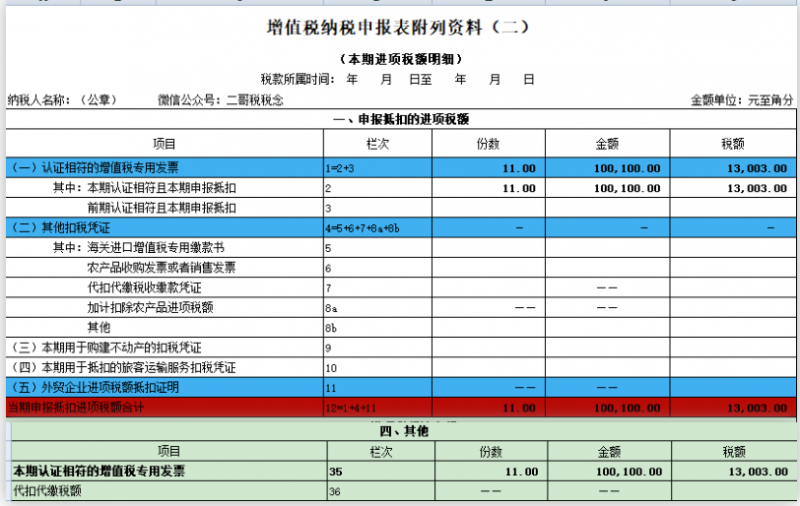Screen dimensions: 800x506
Task: Select the 农产品收购发票或者销售发票 cell
Action: point(162,267)
